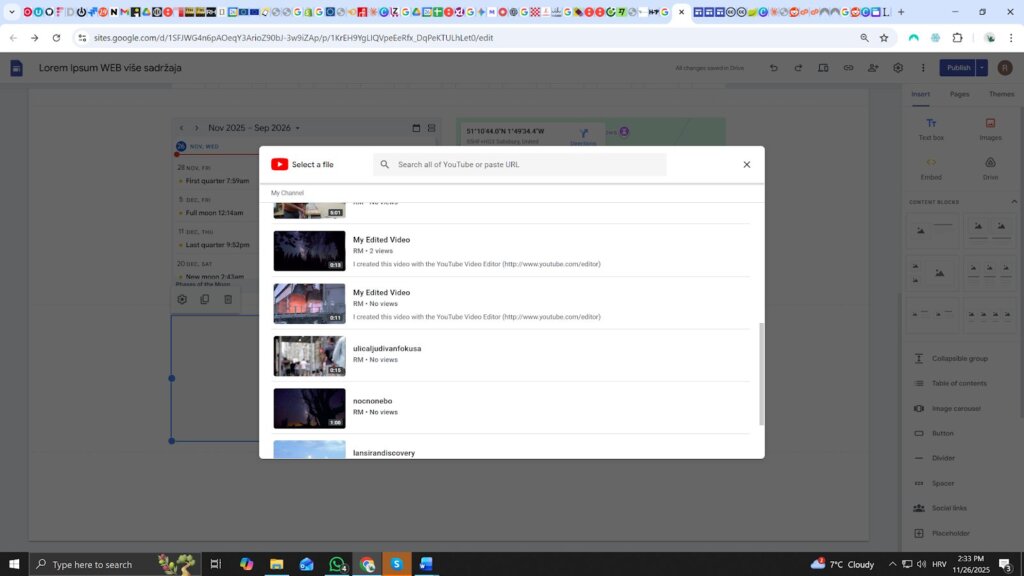Click the Copy published site link icon

pyautogui.click(x=848, y=68)
